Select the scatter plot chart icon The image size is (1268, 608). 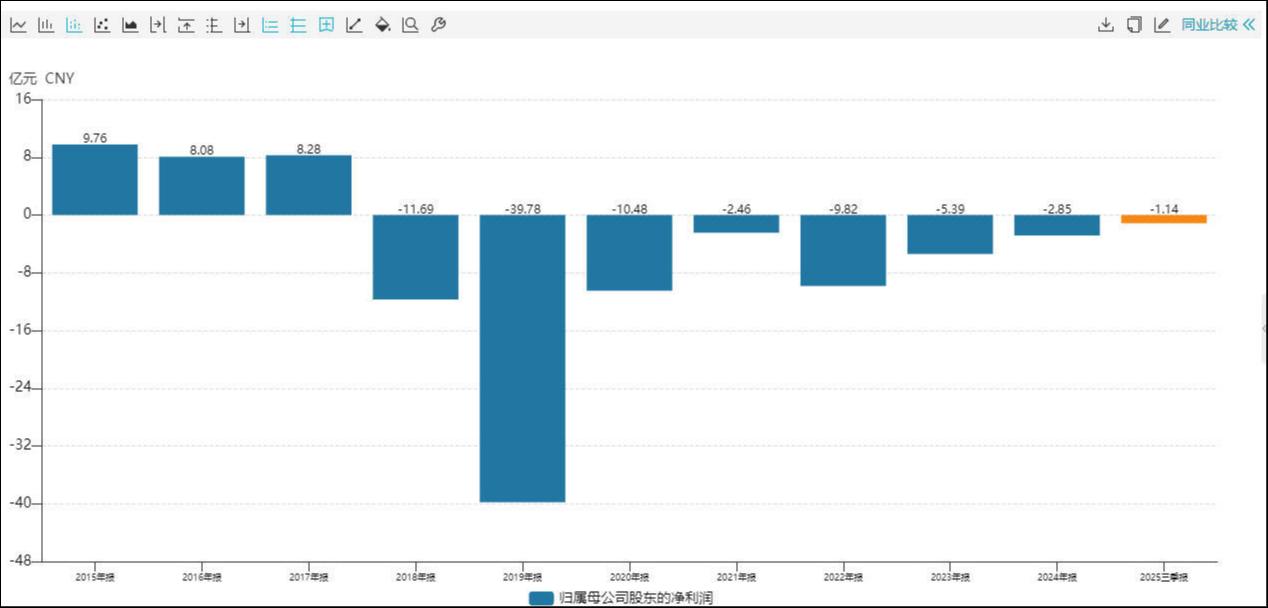102,25
